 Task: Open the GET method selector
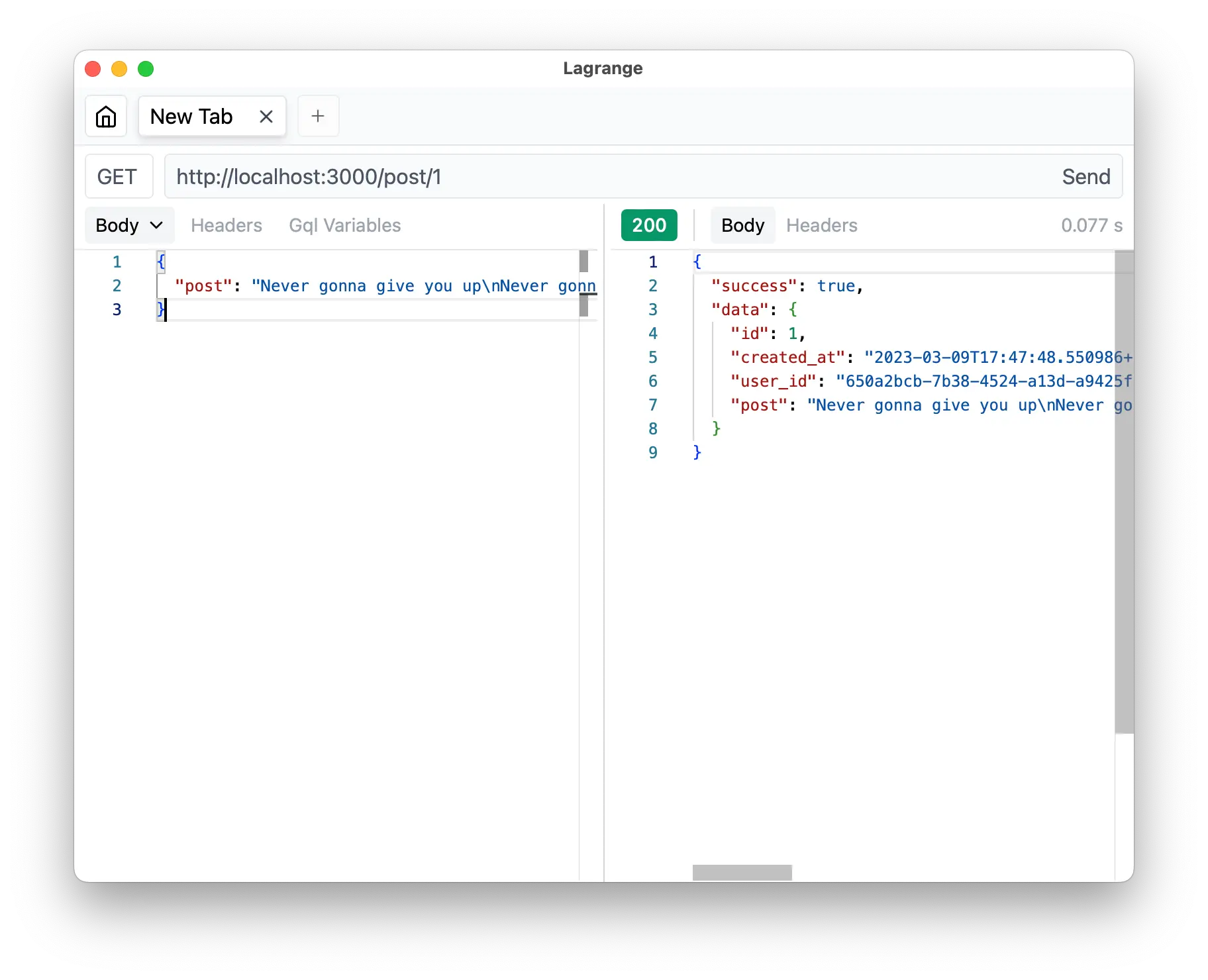tap(119, 177)
